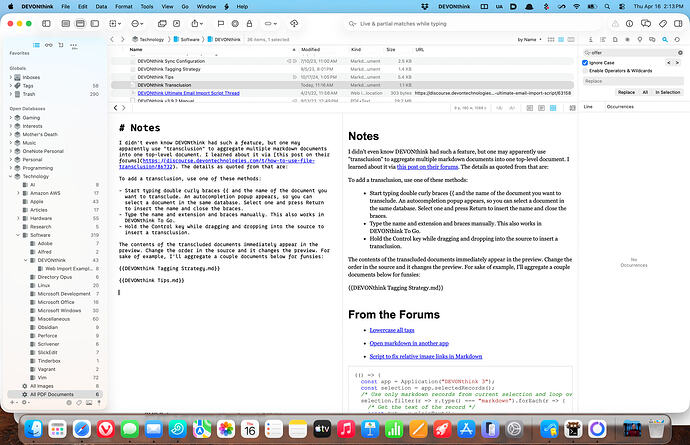This screenshot has width=690, height=445.
Task: Toggle the Ignore Case checkbox
Action: 585,63
